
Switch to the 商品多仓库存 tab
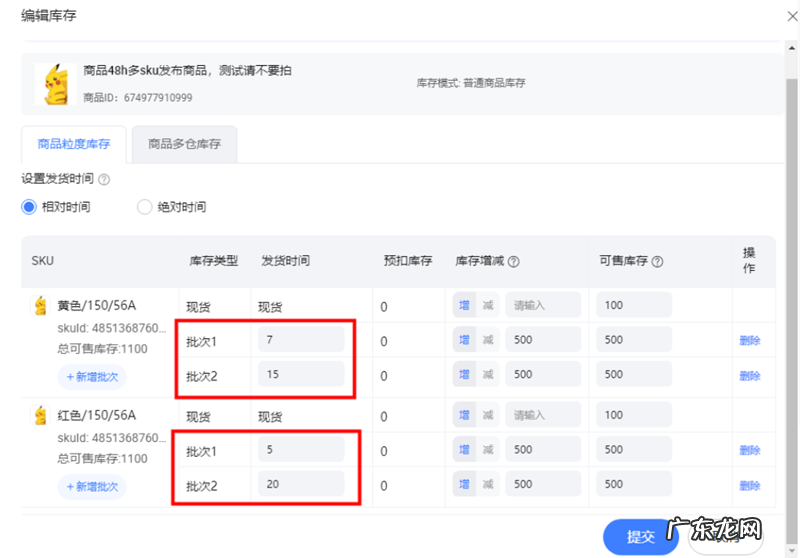coord(185,144)
